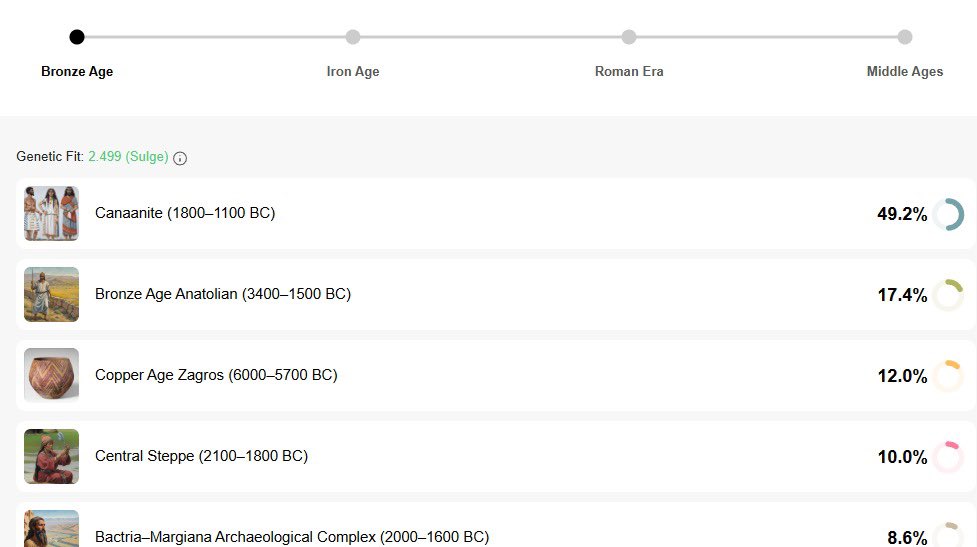
Task: Click the 17.4% progress ring
Action: pos(948,295)
